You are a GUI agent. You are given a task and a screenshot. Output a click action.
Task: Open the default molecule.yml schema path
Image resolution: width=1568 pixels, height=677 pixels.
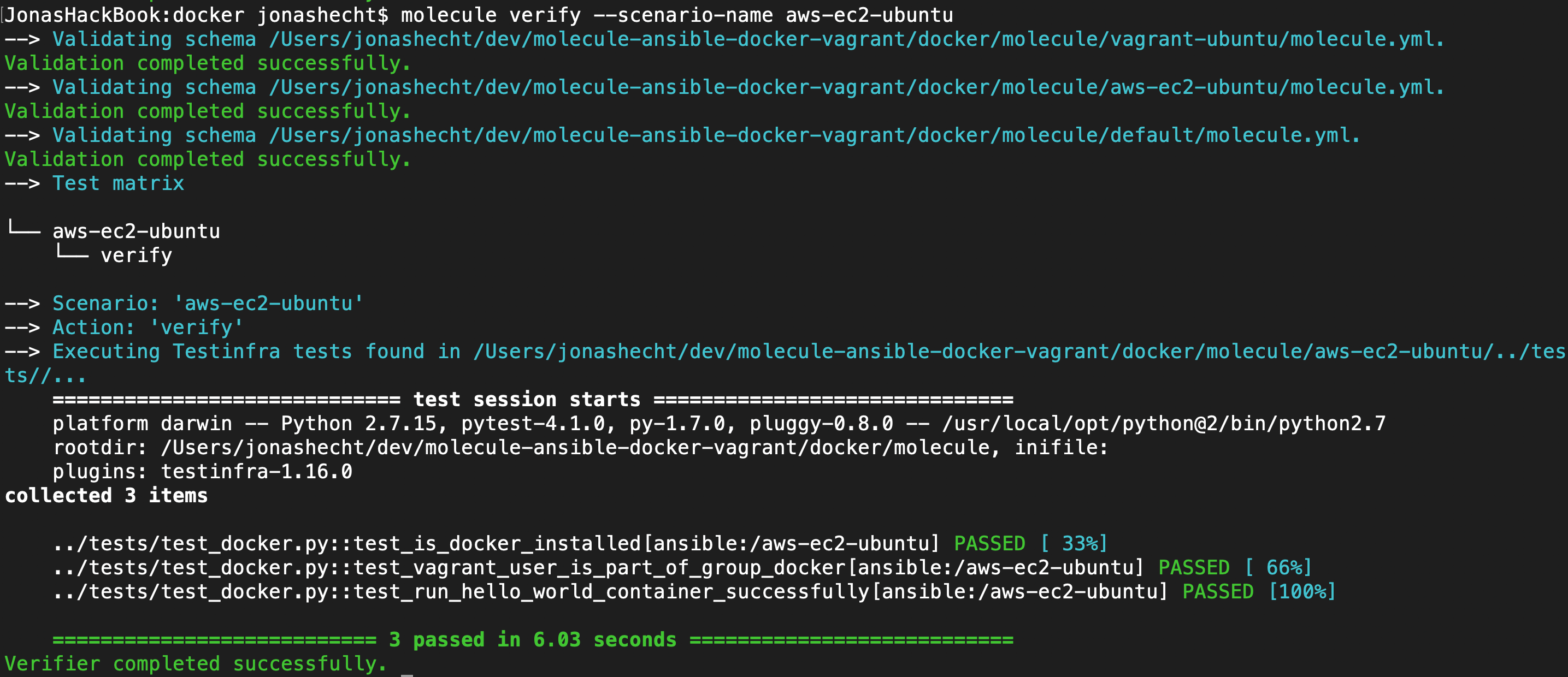(813, 135)
